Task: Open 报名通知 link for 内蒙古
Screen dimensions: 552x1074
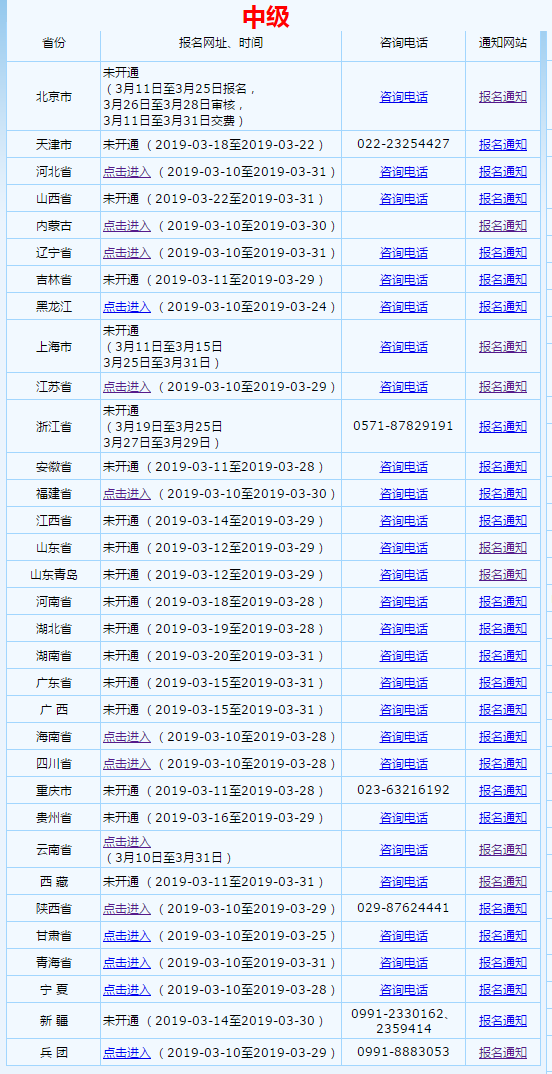Action: coord(503,225)
